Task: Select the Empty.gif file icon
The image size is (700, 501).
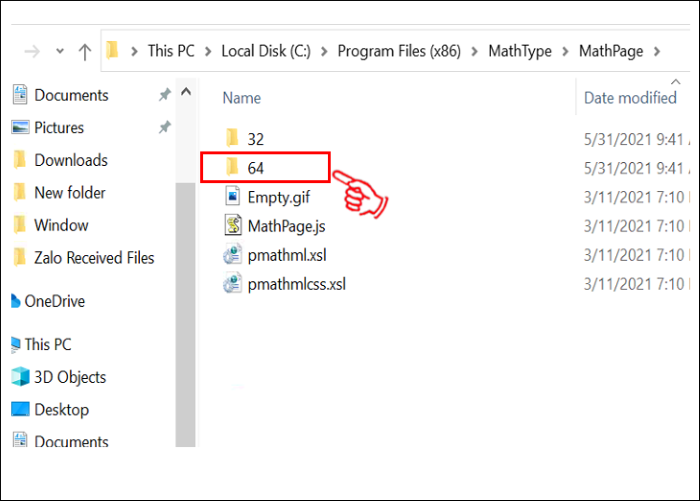Action: [232, 196]
